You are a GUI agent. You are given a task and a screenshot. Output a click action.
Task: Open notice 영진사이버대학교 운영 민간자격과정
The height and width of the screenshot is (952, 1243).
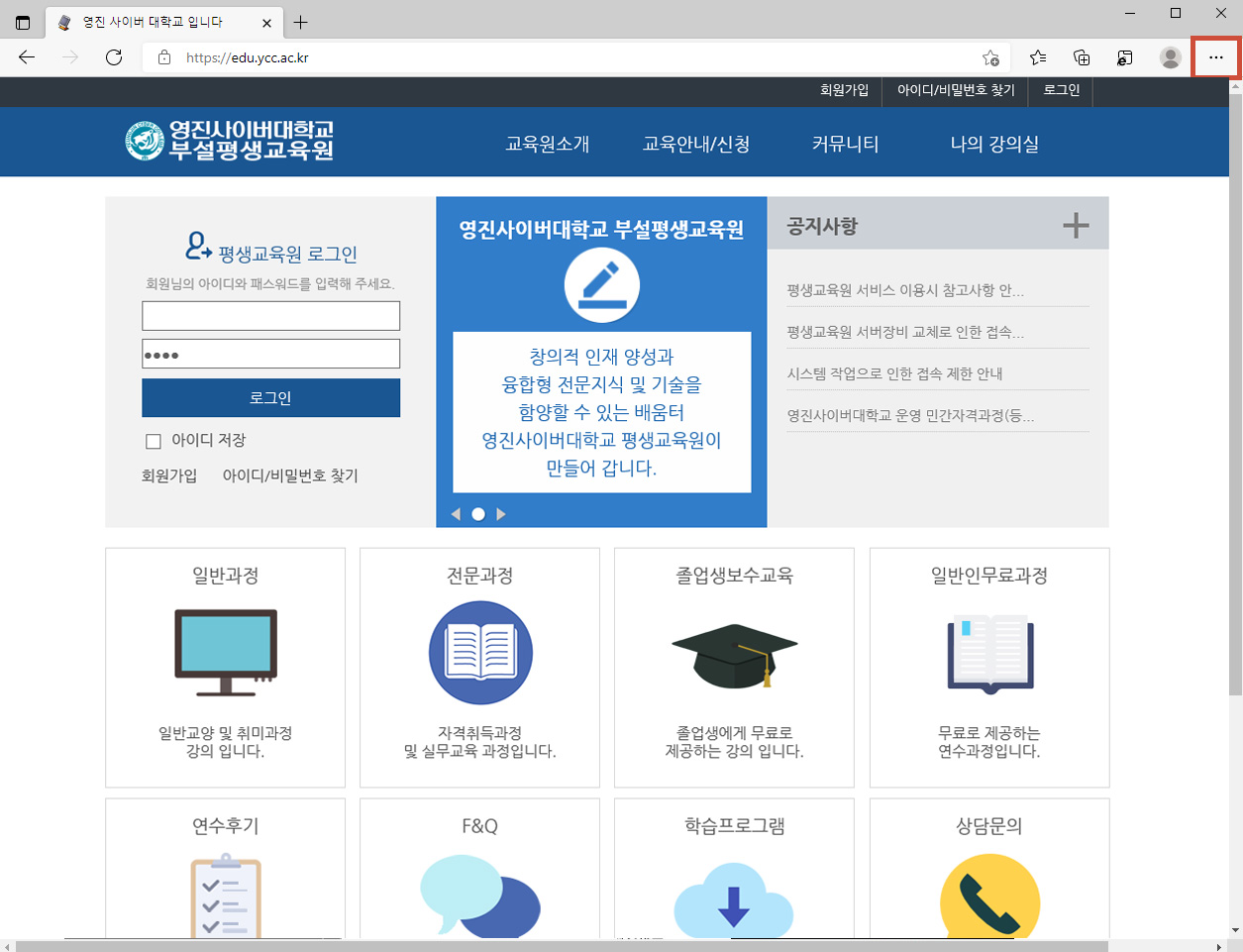910,415
